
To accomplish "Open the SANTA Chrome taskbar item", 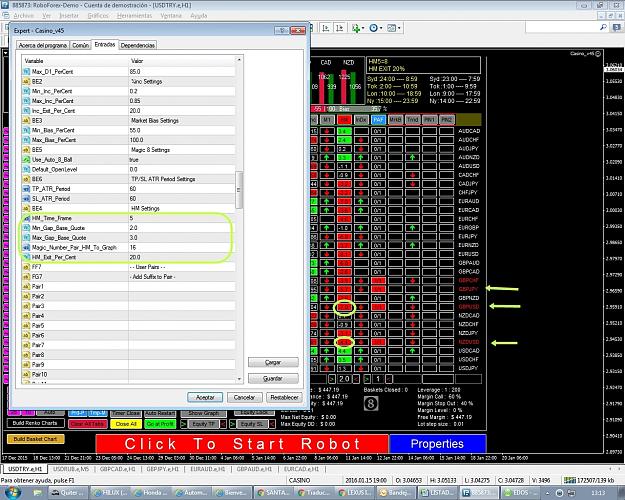I will click(275, 493).
